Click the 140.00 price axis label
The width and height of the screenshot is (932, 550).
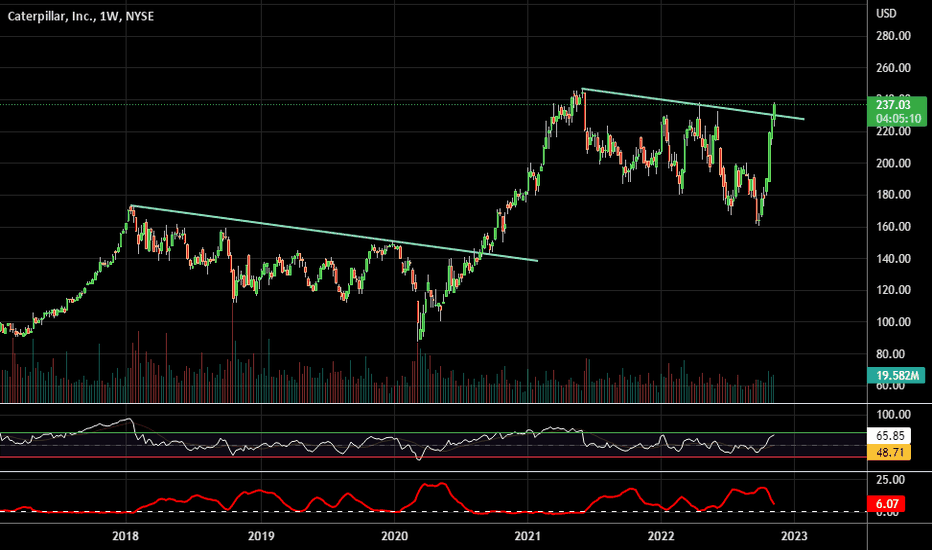[893, 259]
